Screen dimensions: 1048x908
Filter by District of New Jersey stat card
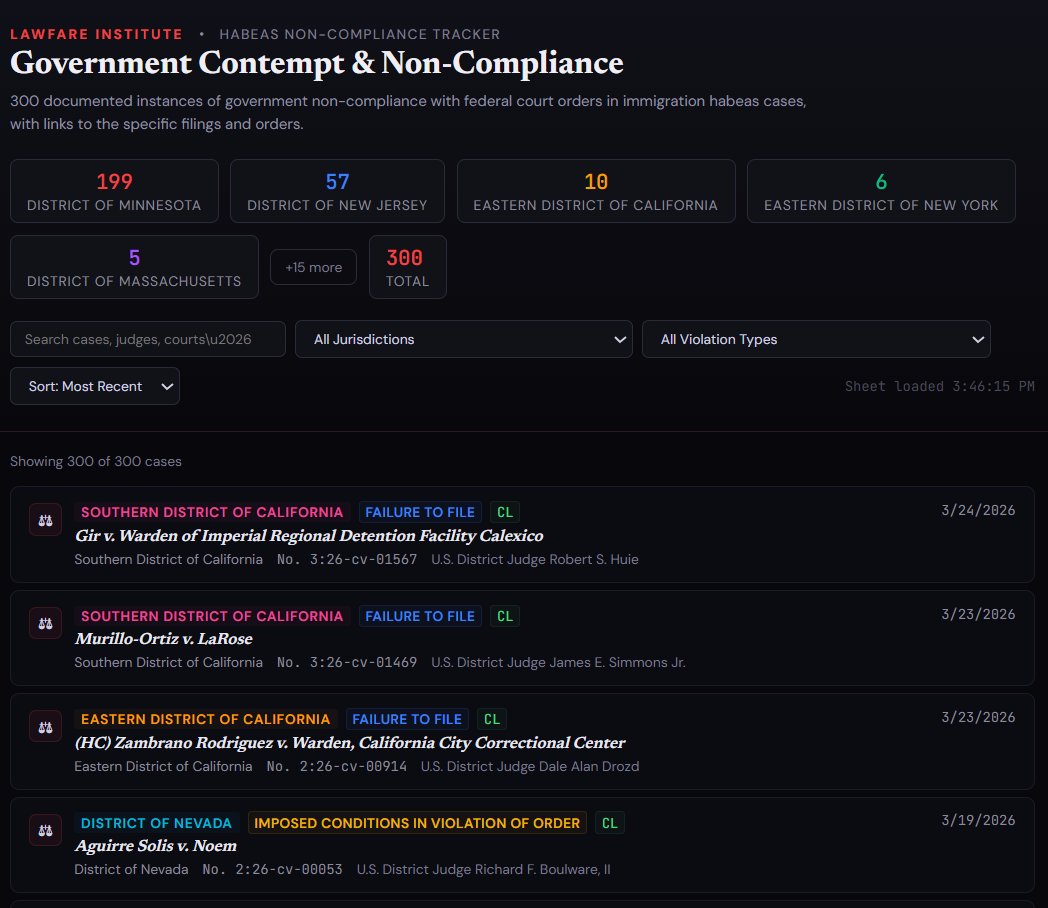pyautogui.click(x=337, y=191)
